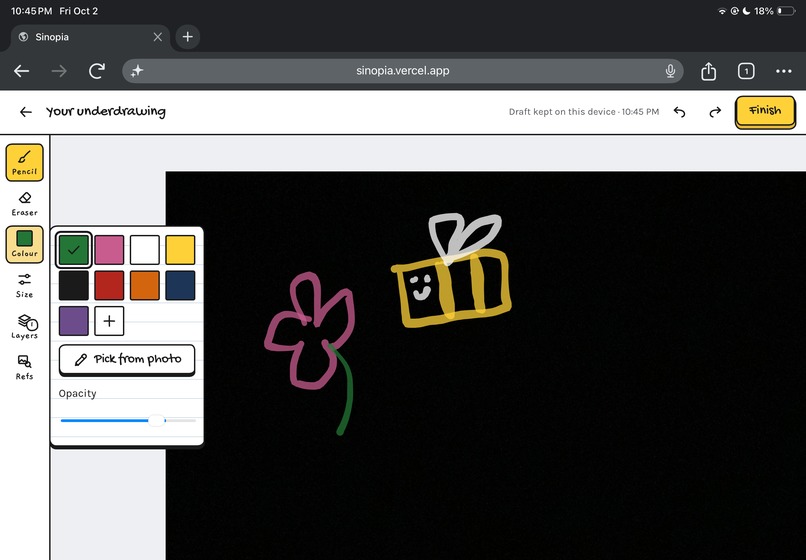Click the Draft kept on this device text
806x560 pixels.
coord(584,112)
